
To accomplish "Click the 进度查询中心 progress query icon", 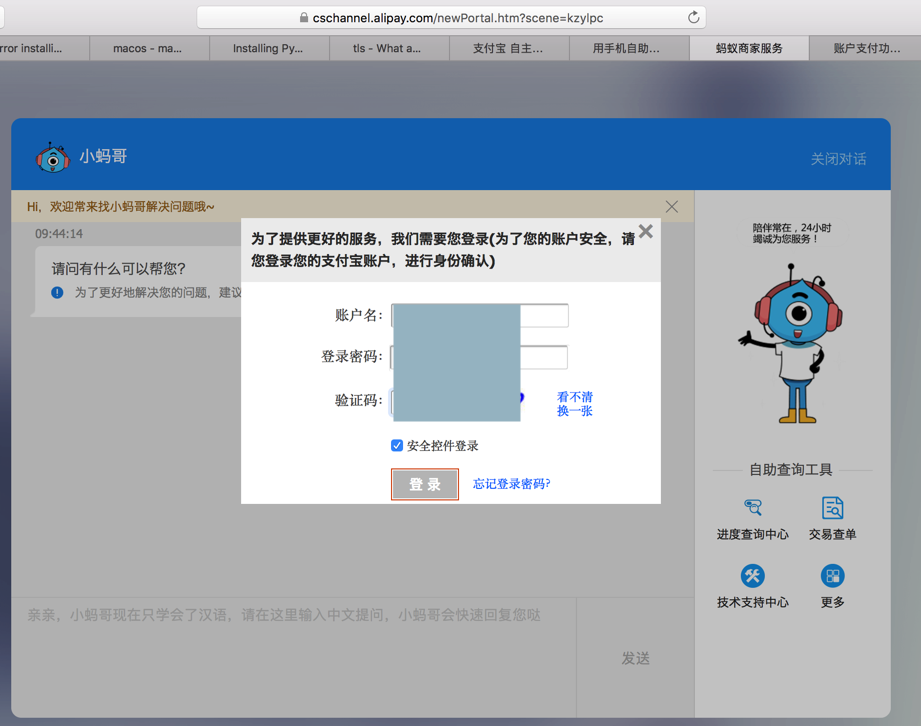I will [x=752, y=508].
